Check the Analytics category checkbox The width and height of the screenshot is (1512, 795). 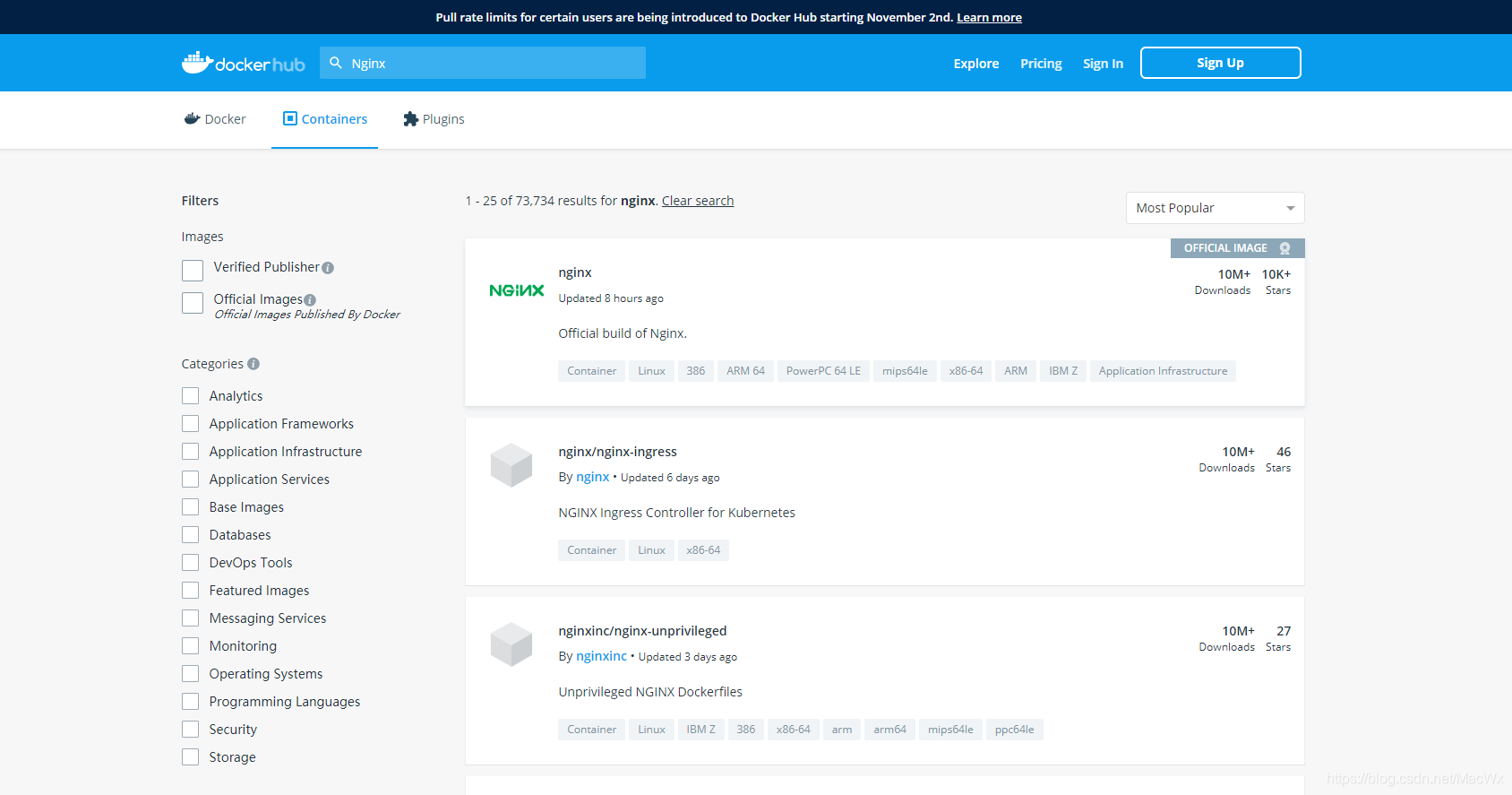pos(191,396)
